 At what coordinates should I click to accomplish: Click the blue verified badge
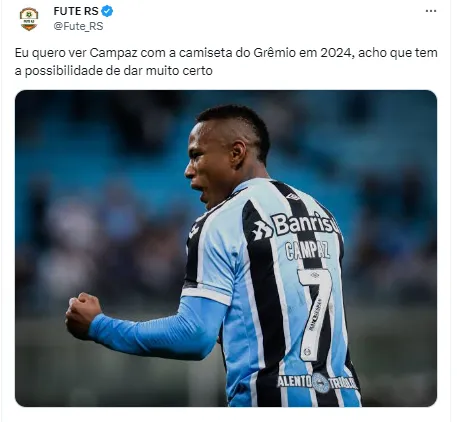point(107,11)
